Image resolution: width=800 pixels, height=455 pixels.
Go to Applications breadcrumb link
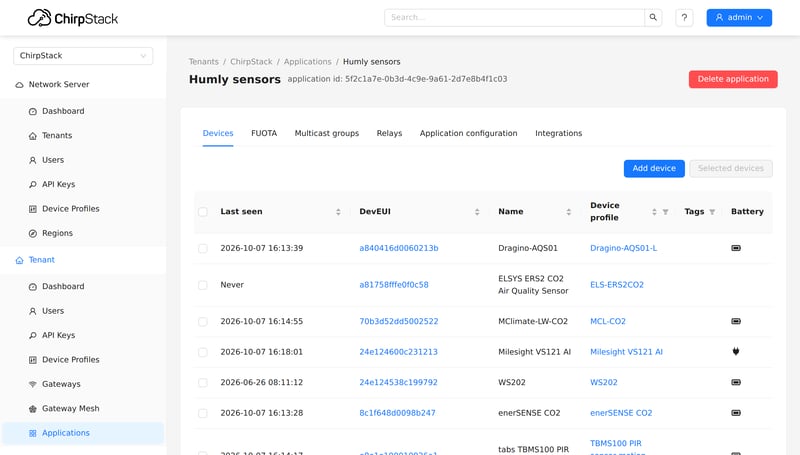308,62
